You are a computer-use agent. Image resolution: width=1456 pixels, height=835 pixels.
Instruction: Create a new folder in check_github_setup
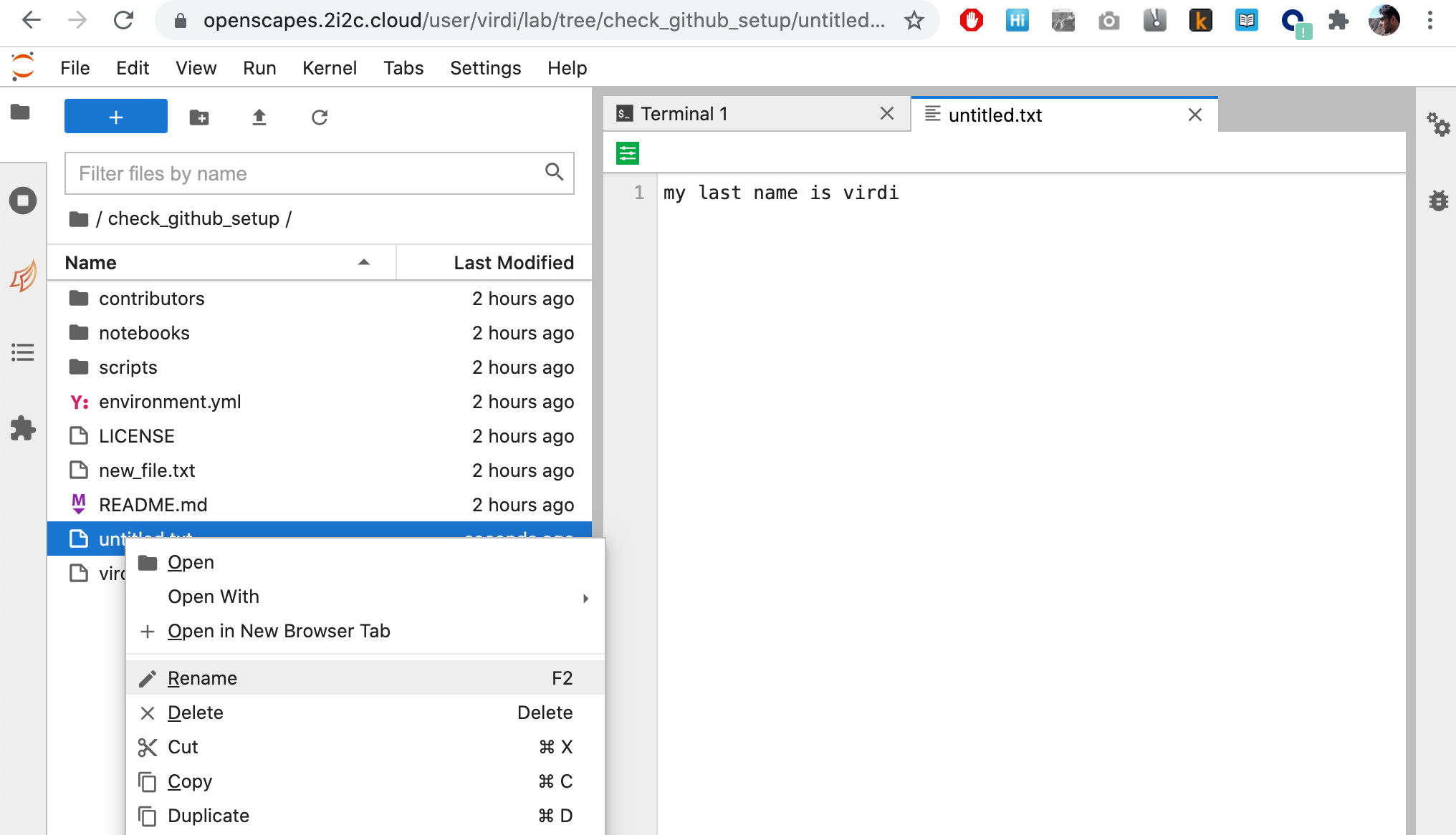point(198,117)
